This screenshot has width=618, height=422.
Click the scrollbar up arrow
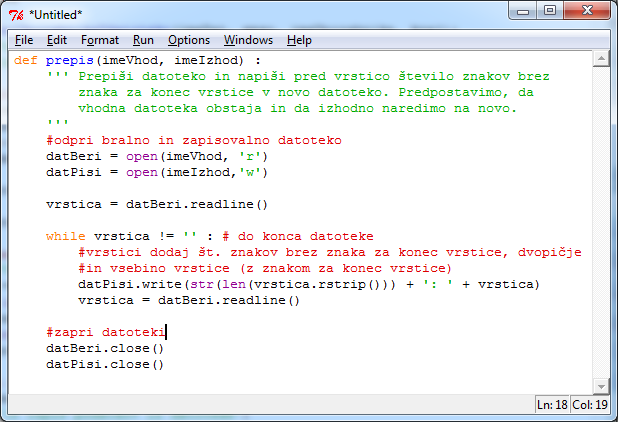point(601,59)
